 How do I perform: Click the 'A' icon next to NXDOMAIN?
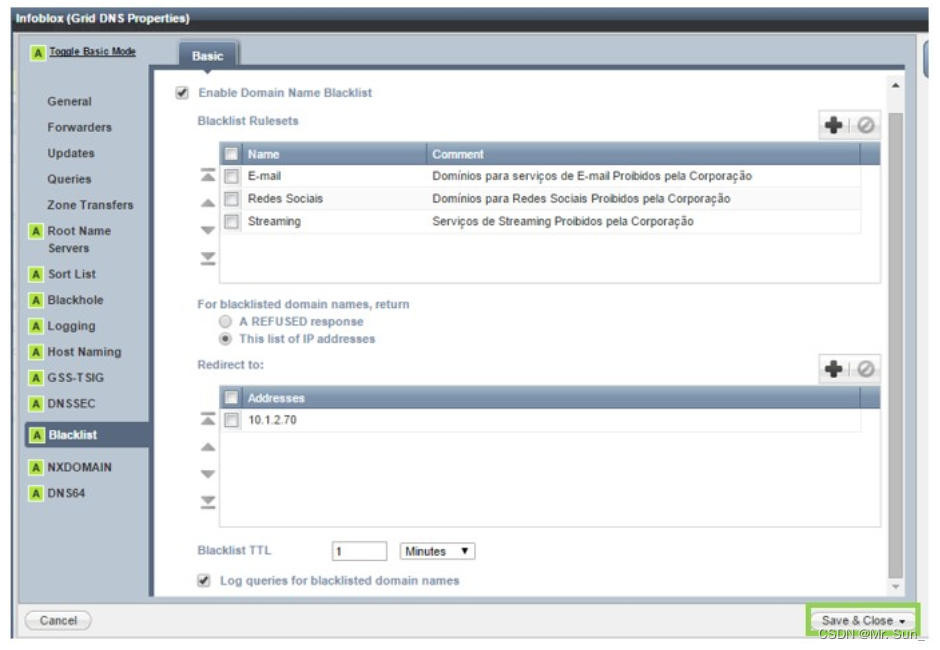pyautogui.click(x=36, y=467)
